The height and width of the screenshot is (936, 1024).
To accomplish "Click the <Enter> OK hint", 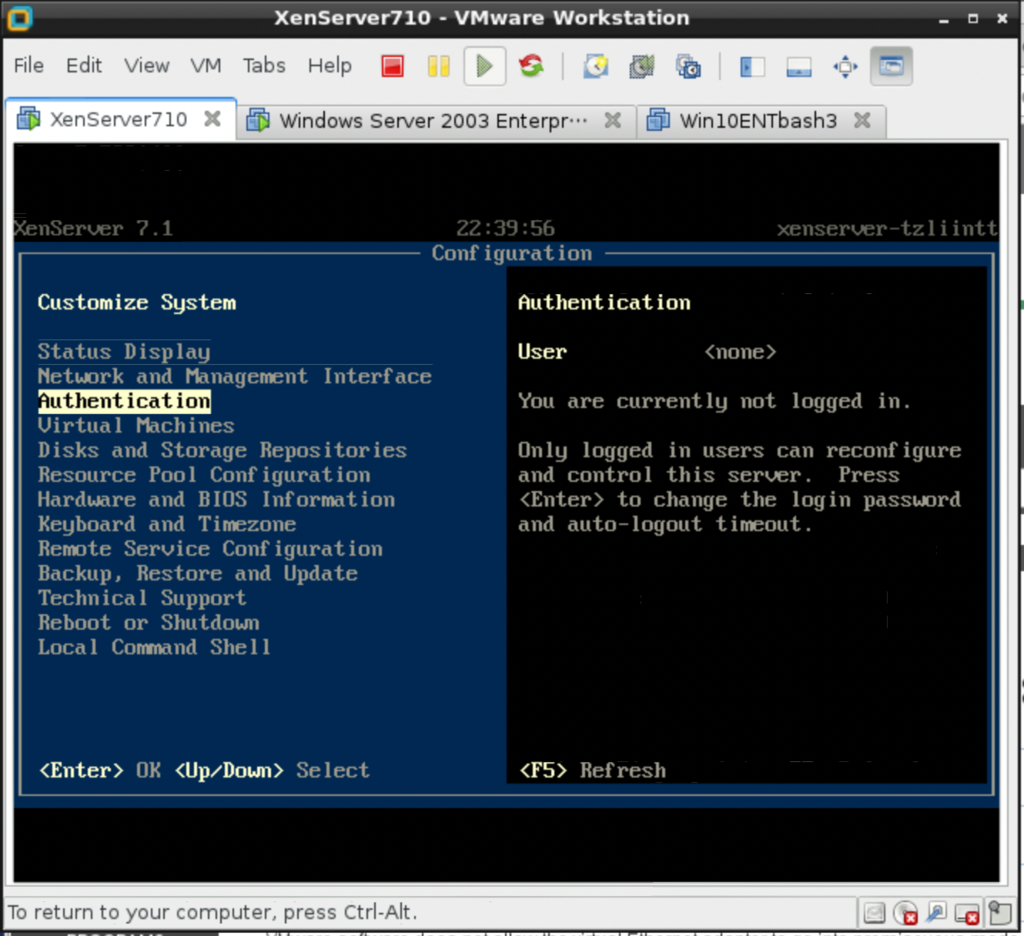I will (x=100, y=771).
